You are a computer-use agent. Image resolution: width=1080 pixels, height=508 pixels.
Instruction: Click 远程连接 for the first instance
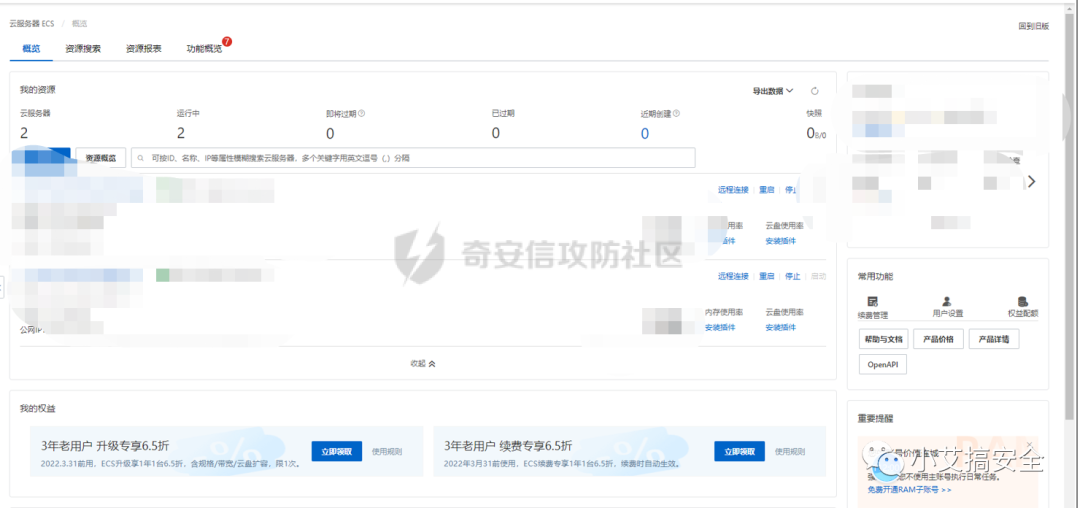pos(733,189)
